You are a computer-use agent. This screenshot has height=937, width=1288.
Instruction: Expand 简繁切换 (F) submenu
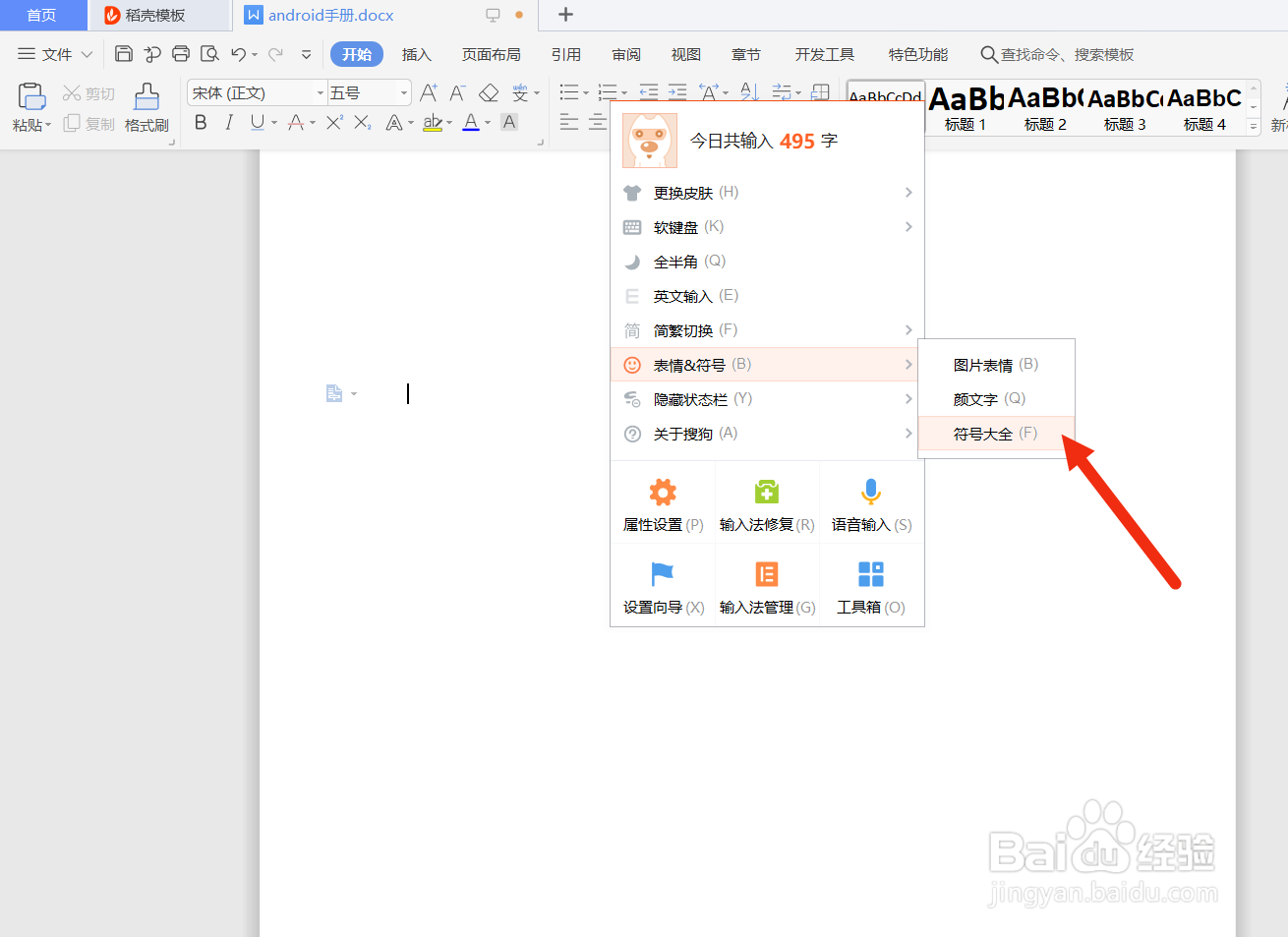coord(767,330)
